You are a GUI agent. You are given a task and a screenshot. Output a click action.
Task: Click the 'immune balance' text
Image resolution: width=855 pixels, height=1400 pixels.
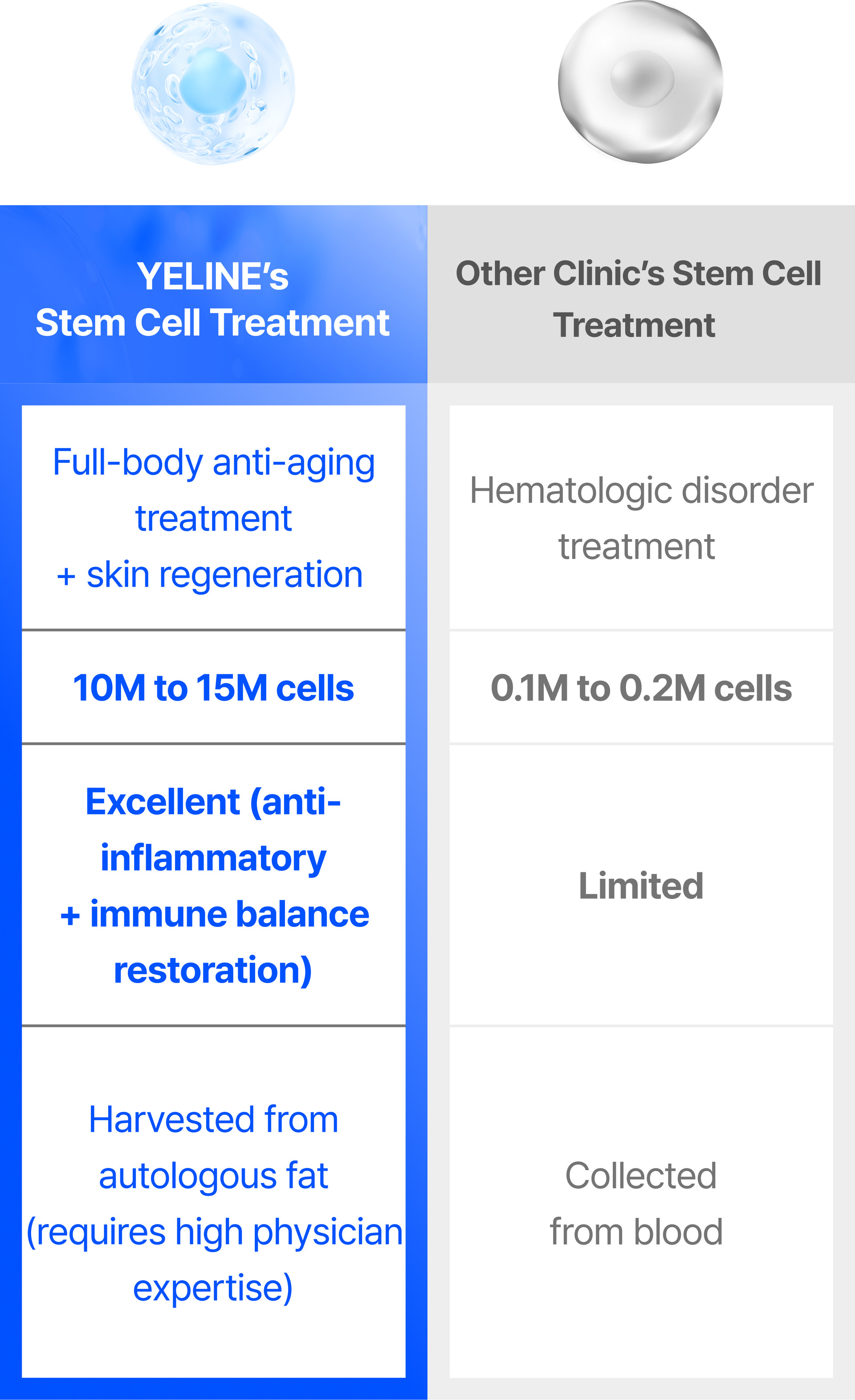pos(229,914)
